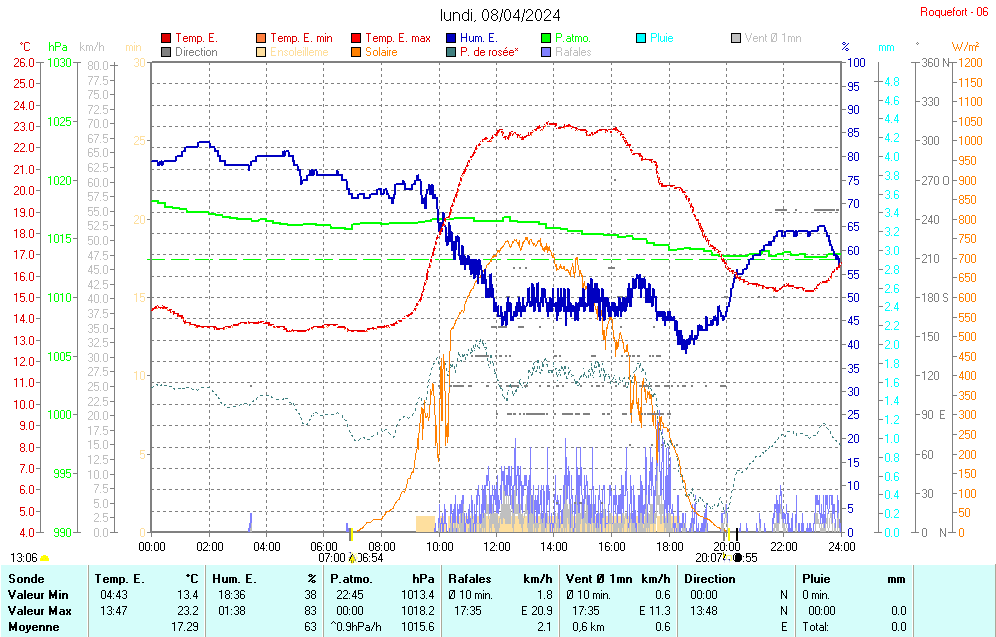Image resolution: width=996 pixels, height=637 pixels.
Task: Click the '180 S' direction axis label
Action: (936, 298)
